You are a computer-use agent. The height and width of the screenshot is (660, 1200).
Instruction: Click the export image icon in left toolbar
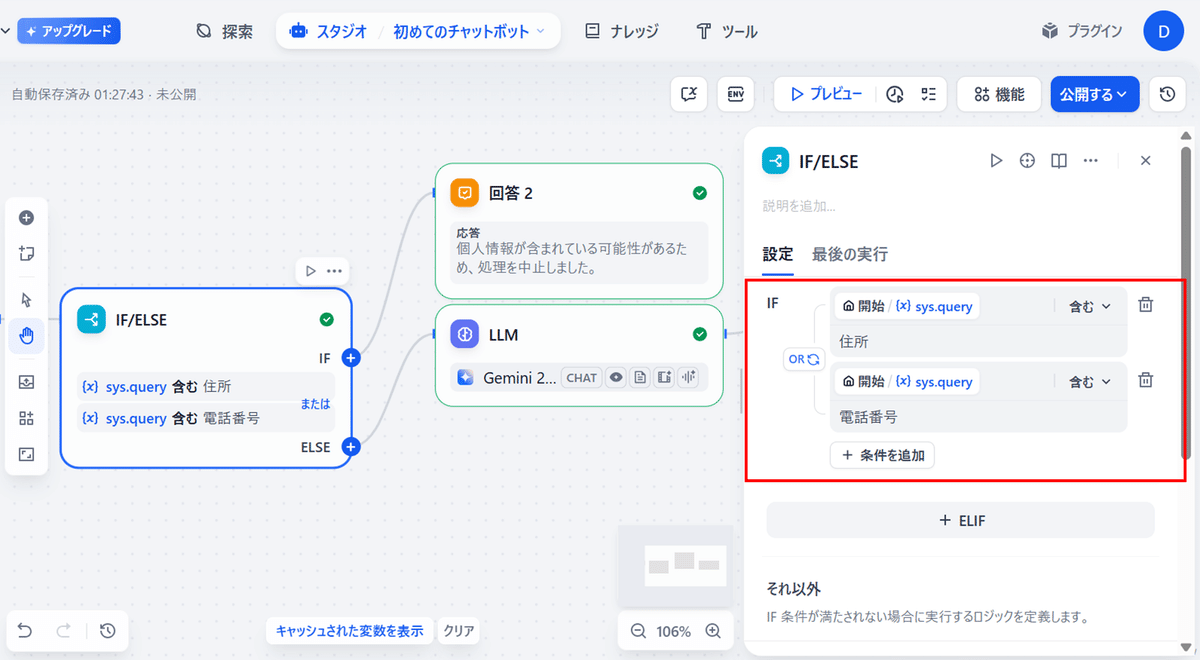pyautogui.click(x=27, y=382)
